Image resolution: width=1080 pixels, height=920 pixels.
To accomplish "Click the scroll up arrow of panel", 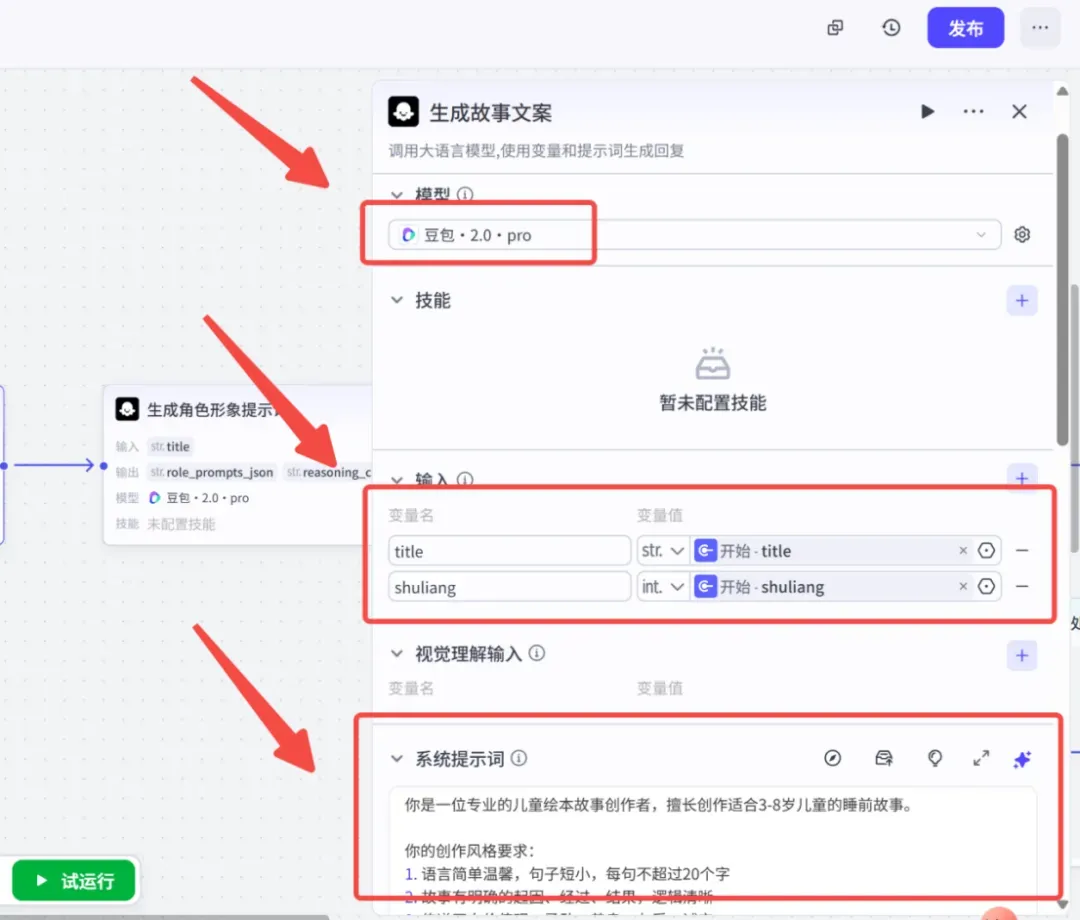I will [x=1062, y=91].
